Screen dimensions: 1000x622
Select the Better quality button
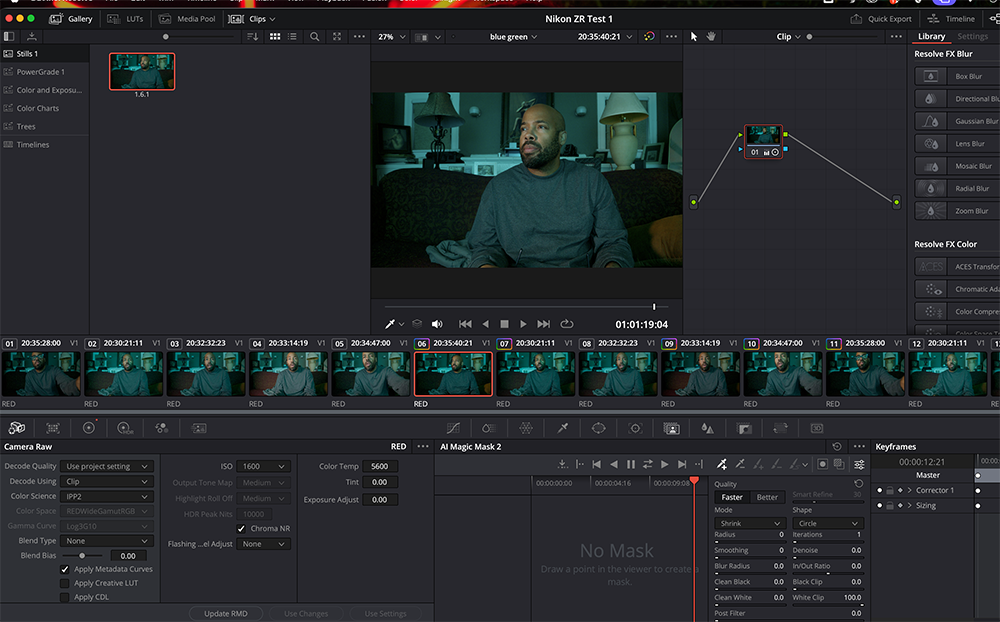click(767, 497)
